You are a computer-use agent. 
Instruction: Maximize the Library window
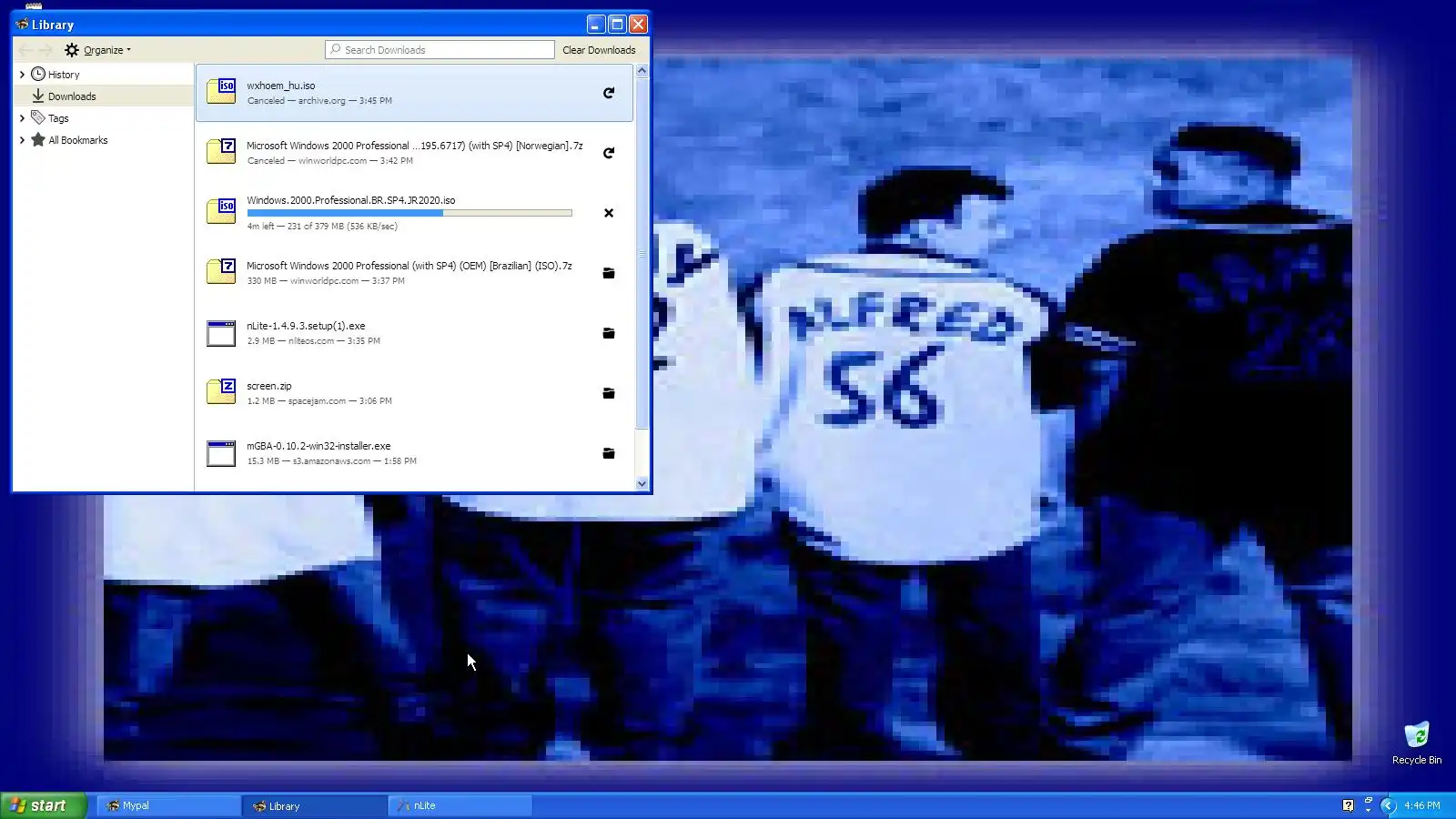click(x=617, y=25)
